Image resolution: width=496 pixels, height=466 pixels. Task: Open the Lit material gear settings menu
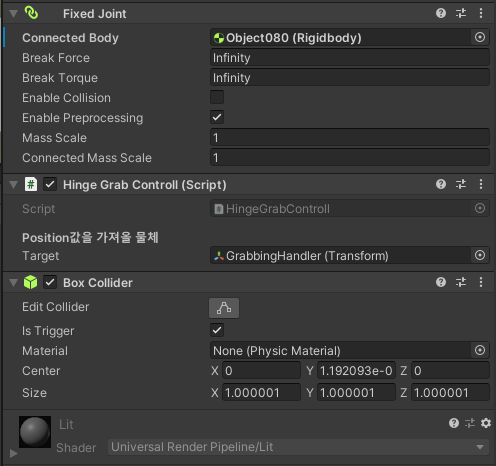tap(486, 423)
